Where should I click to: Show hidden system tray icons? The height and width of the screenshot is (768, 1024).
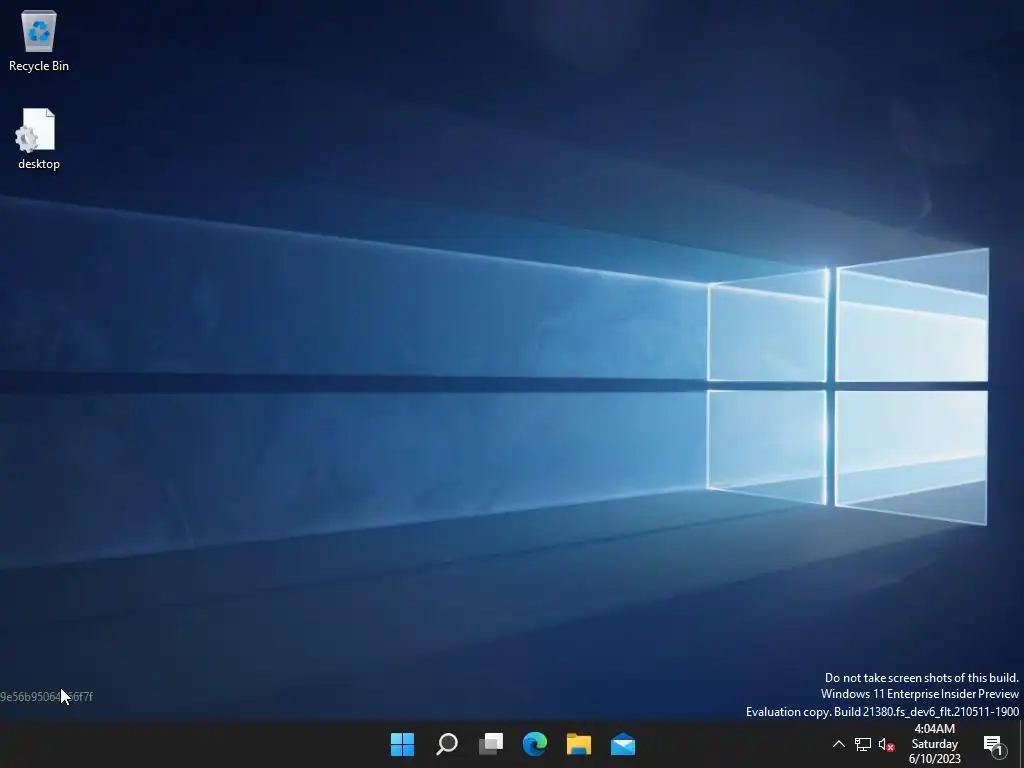tap(839, 744)
